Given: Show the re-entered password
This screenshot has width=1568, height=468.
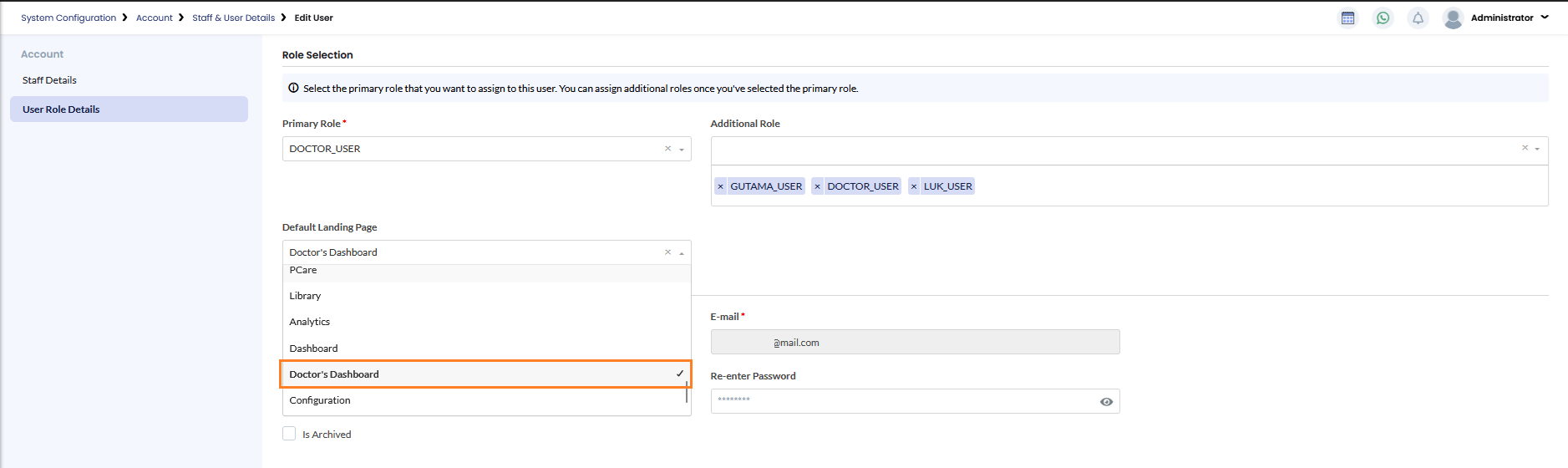Looking at the screenshot, I should tap(1106, 402).
